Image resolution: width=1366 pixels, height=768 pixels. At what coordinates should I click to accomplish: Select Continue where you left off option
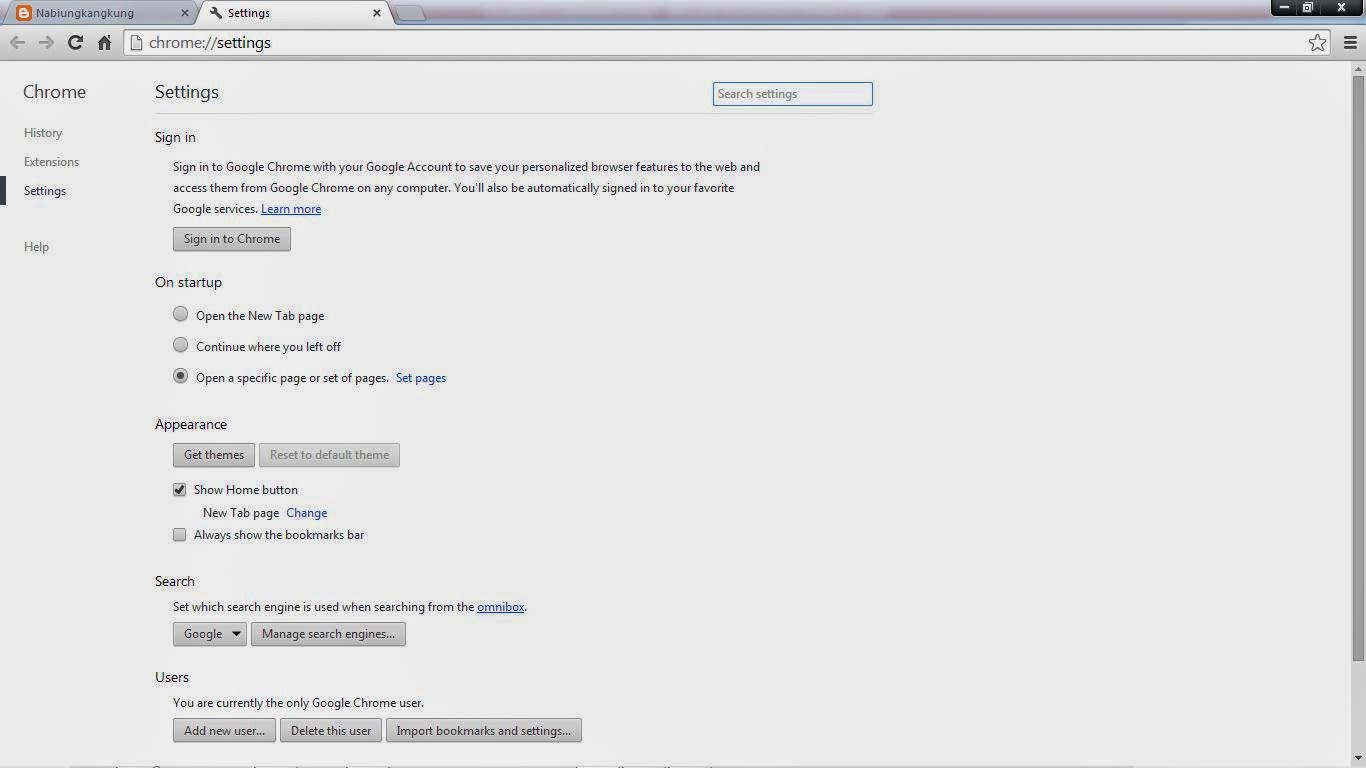tap(180, 345)
